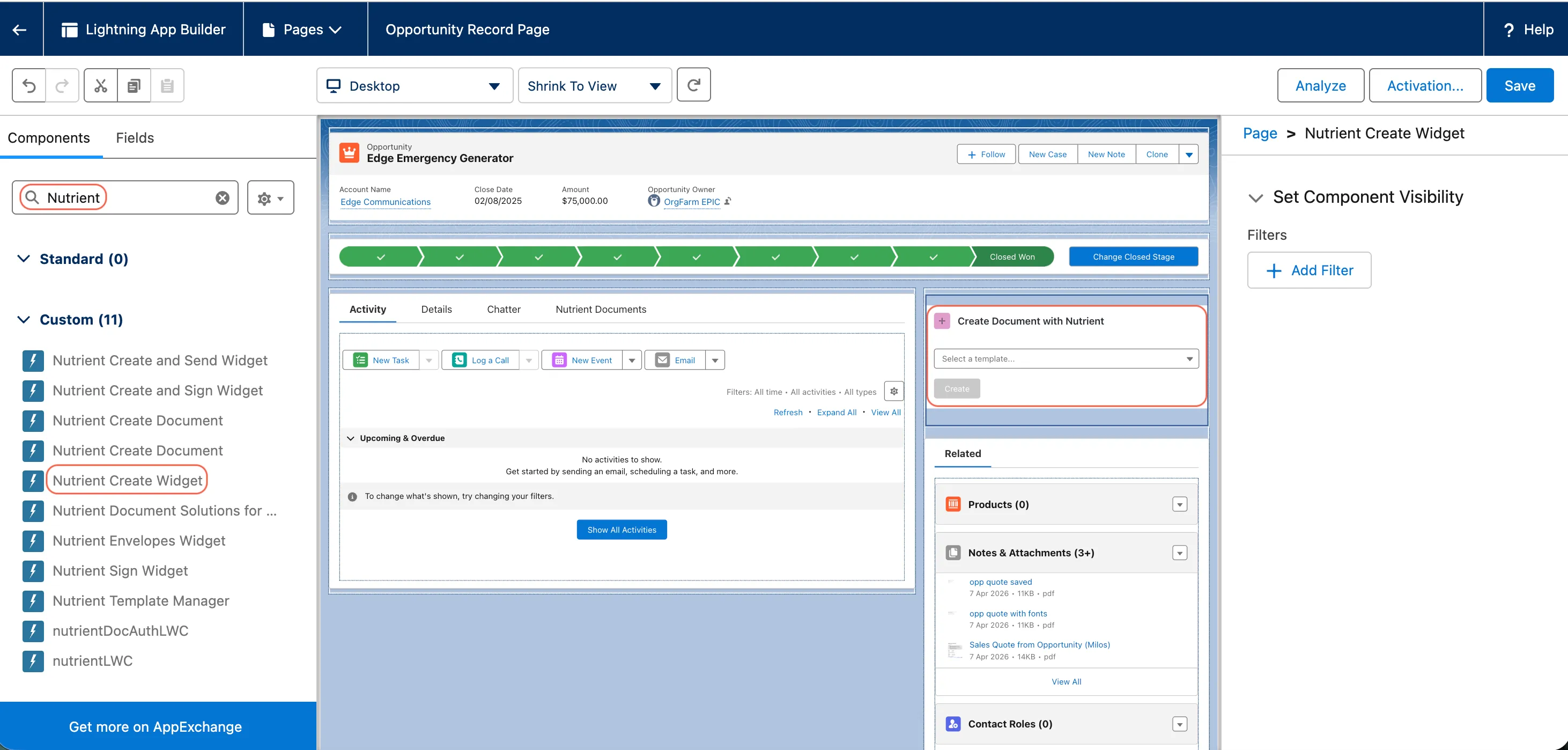Click the Analyze button
Image resolution: width=1568 pixels, height=750 pixels.
1320,85
